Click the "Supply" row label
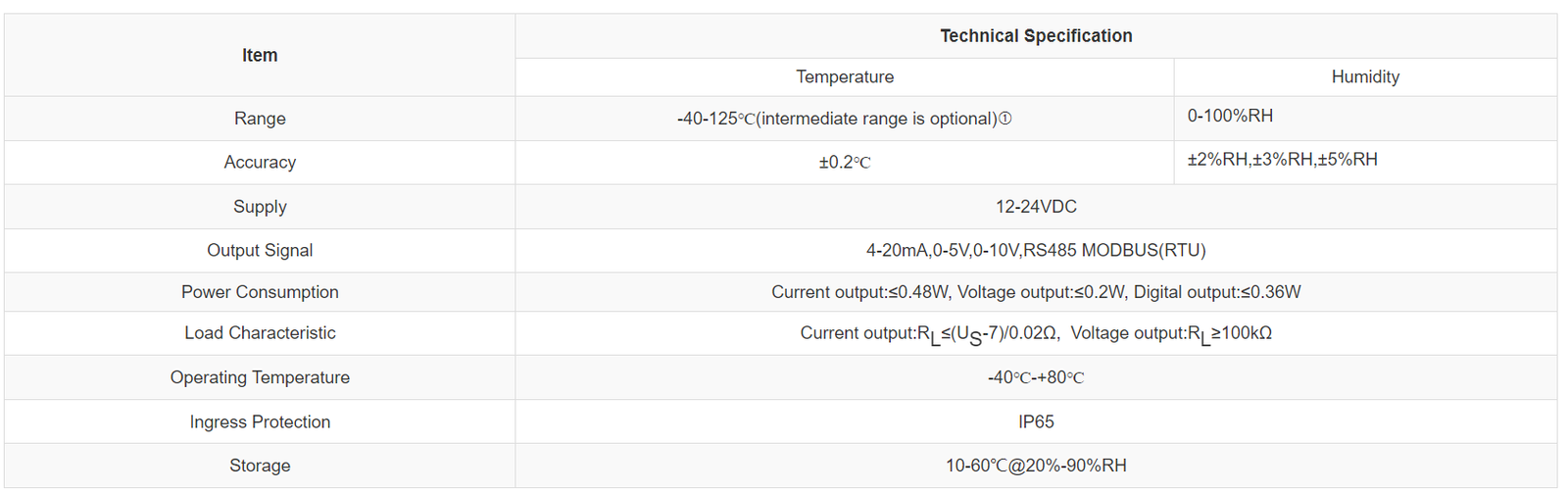This screenshot has width=1568, height=493. click(260, 207)
